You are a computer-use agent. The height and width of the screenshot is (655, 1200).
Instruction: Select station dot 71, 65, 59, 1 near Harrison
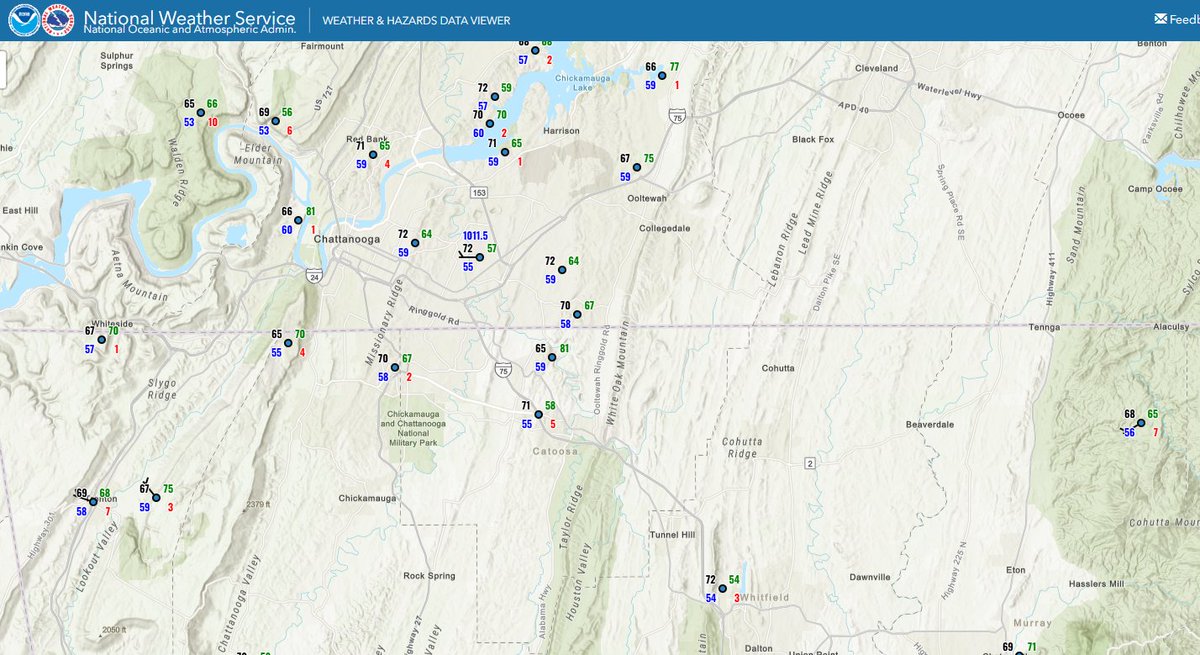point(505,152)
